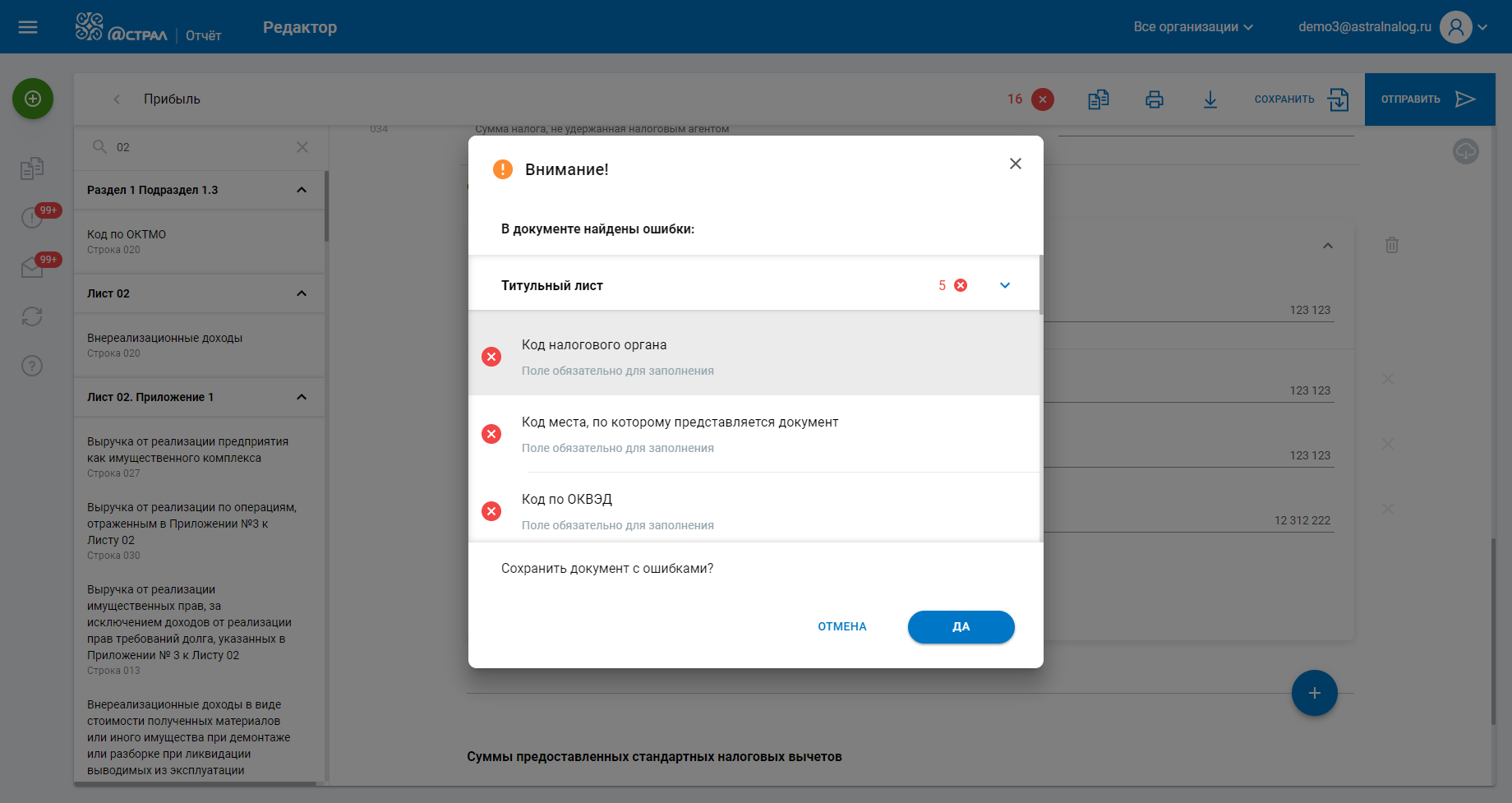Open mail icon with 99+ badge
The image size is (1512, 803).
point(33,266)
